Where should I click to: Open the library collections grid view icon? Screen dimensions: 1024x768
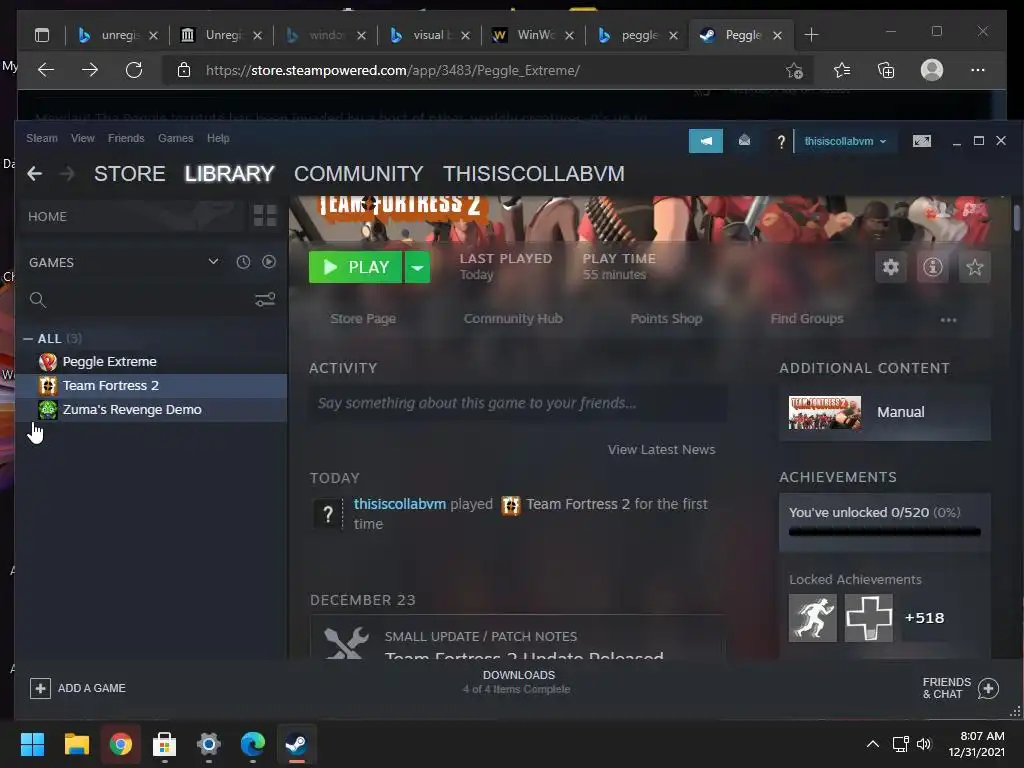pos(265,216)
